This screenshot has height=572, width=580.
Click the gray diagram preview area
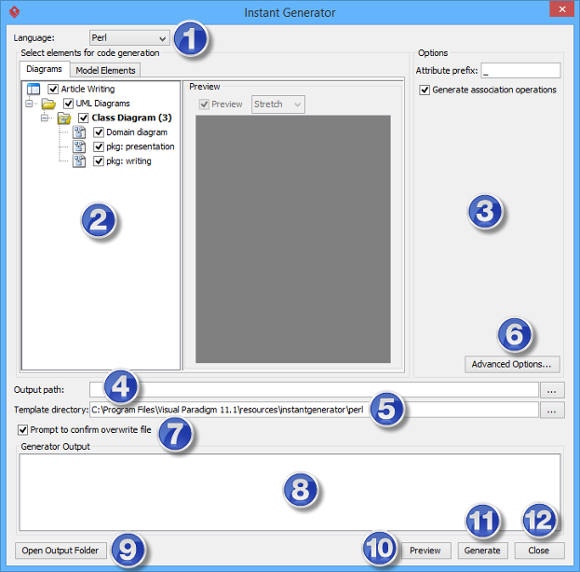coord(293,239)
